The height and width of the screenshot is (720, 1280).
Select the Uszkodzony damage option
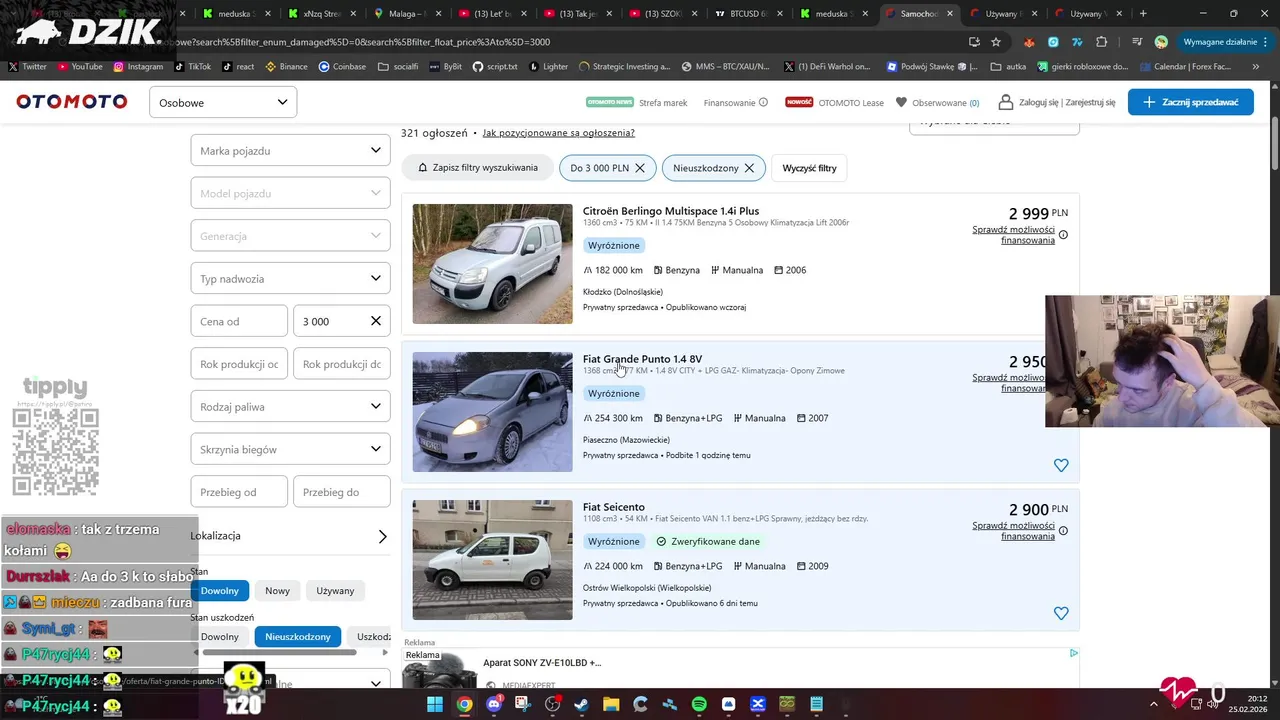(369, 637)
